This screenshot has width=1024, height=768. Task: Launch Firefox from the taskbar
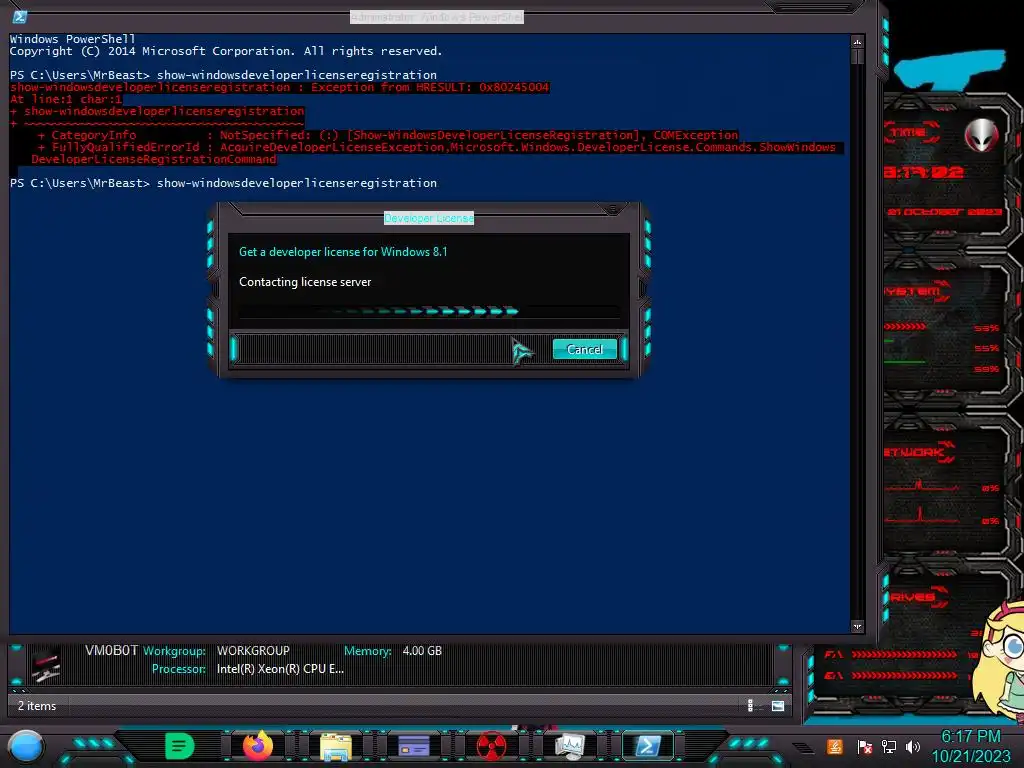click(x=257, y=746)
